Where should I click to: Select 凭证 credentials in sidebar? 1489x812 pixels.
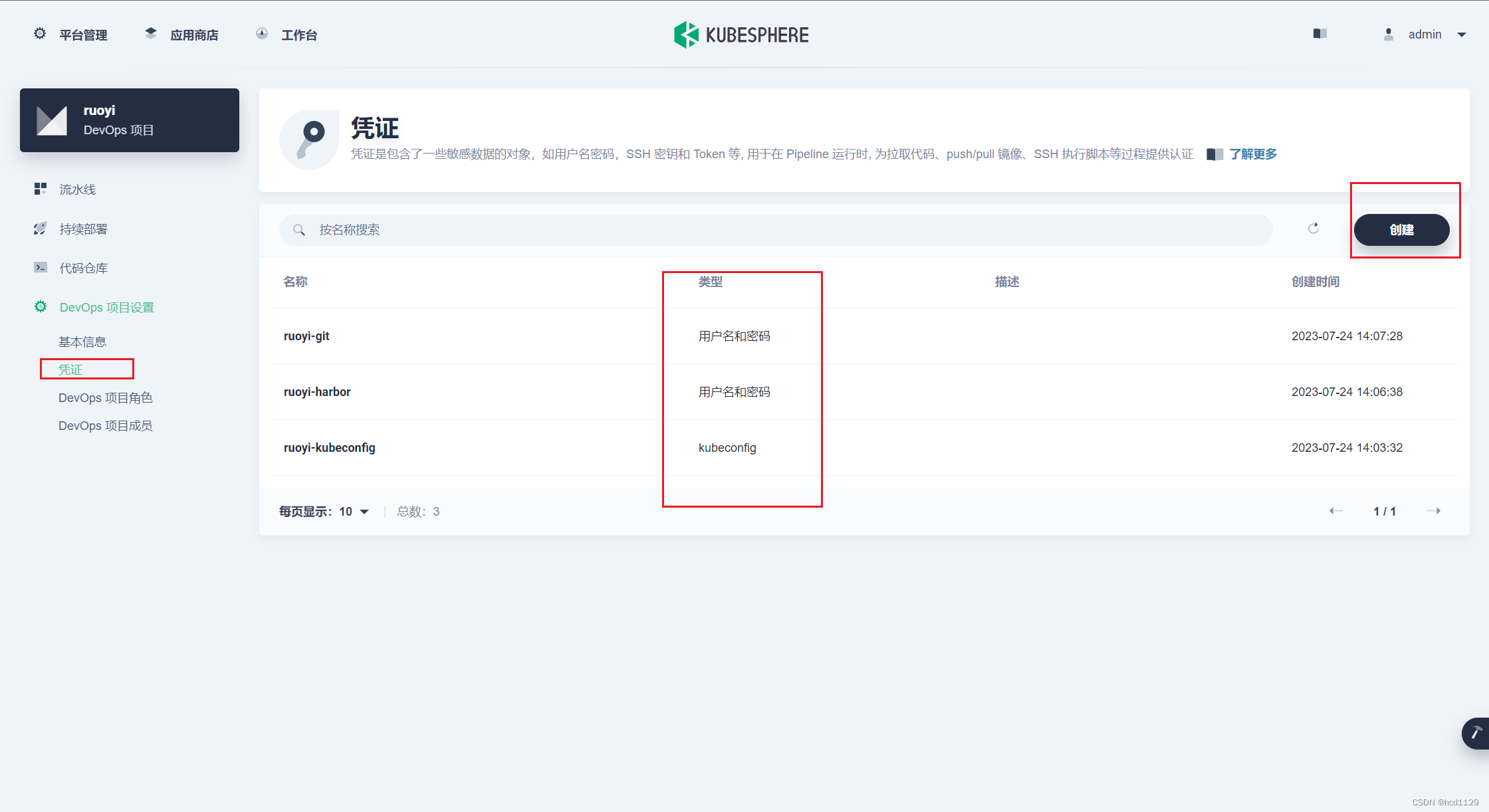point(70,369)
